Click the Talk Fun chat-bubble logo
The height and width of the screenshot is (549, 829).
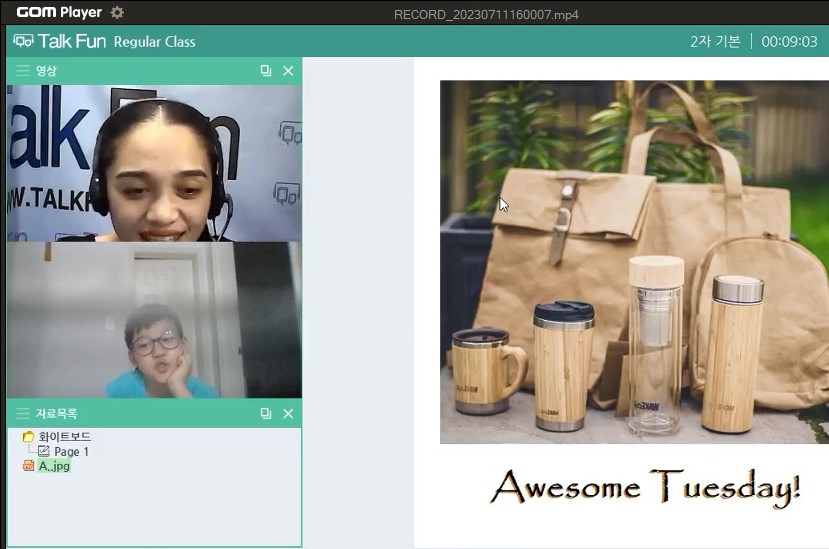click(x=23, y=42)
